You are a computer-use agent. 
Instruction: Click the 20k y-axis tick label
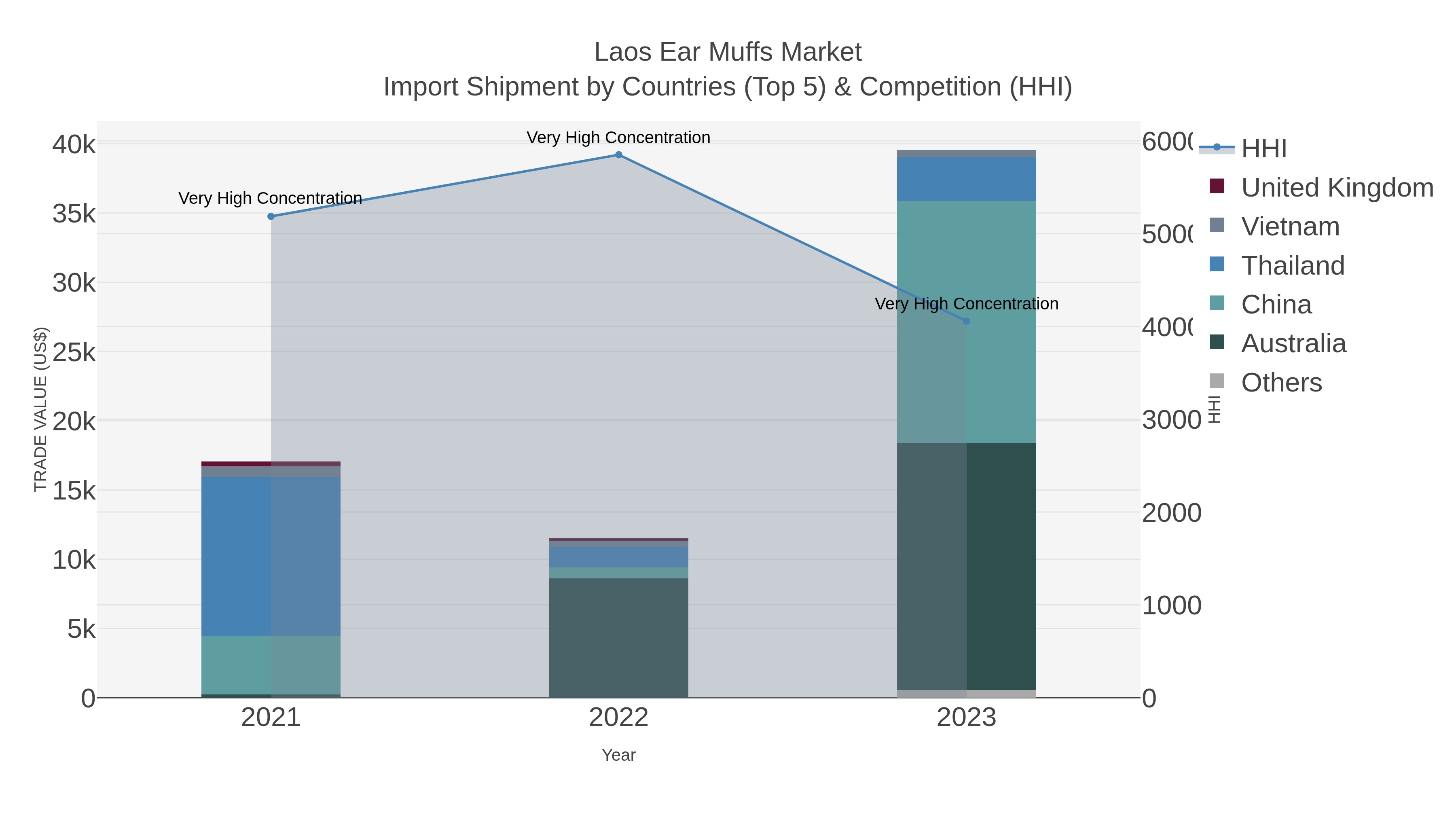coord(74,422)
